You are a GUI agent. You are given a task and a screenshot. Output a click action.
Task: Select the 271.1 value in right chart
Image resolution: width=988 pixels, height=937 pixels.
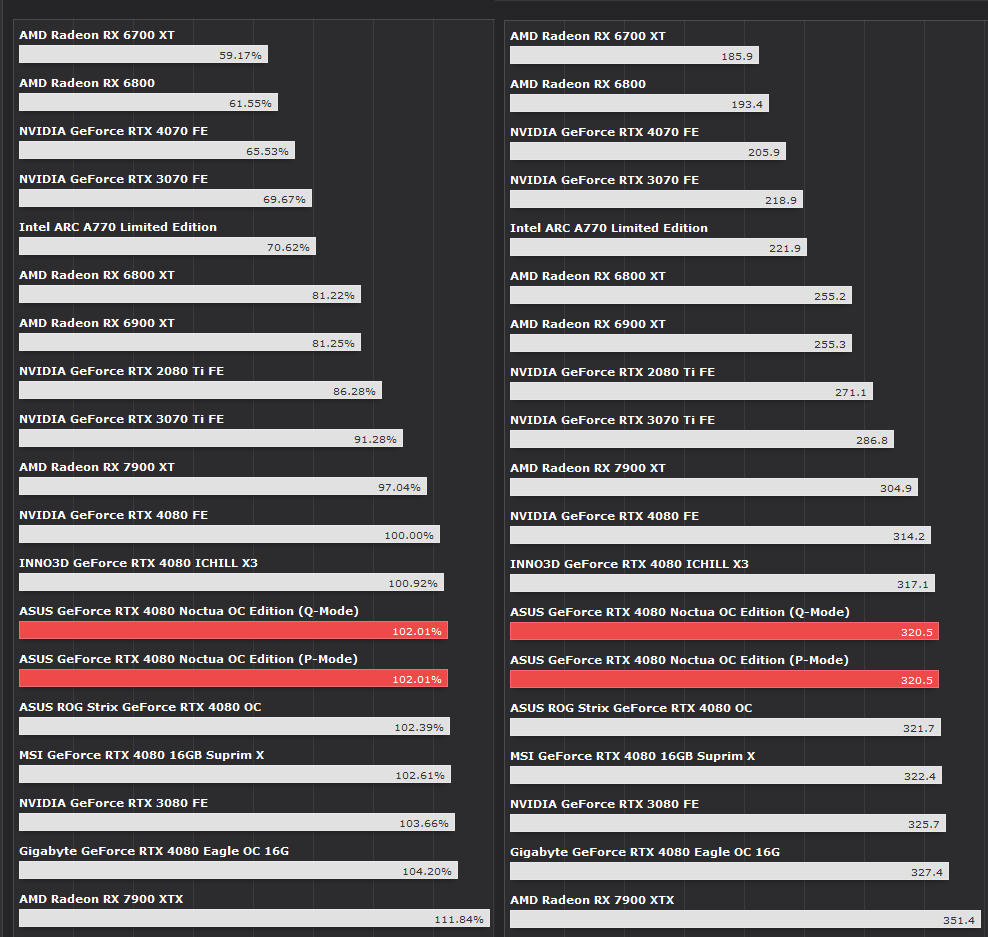[851, 392]
